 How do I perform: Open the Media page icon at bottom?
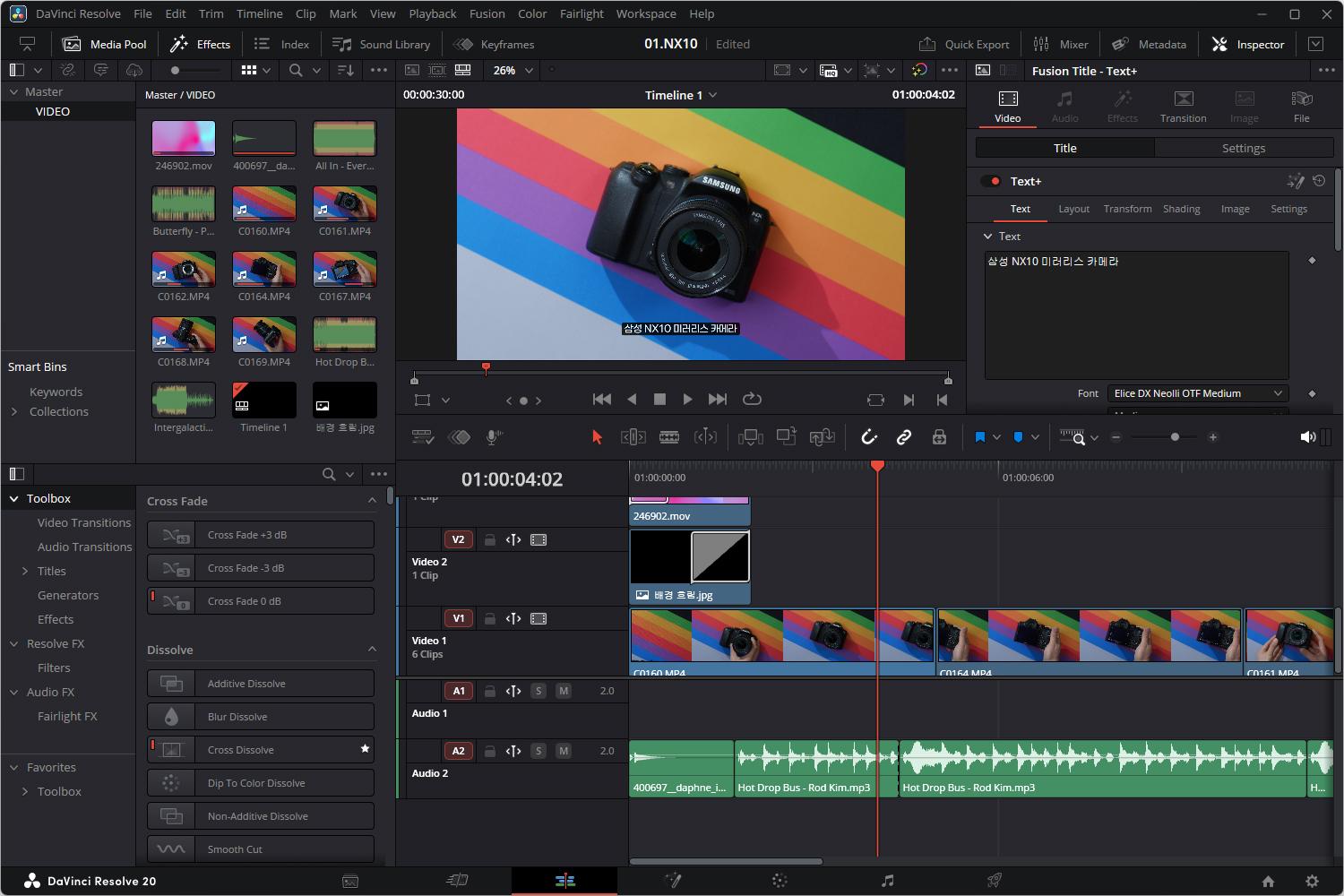tap(350, 881)
